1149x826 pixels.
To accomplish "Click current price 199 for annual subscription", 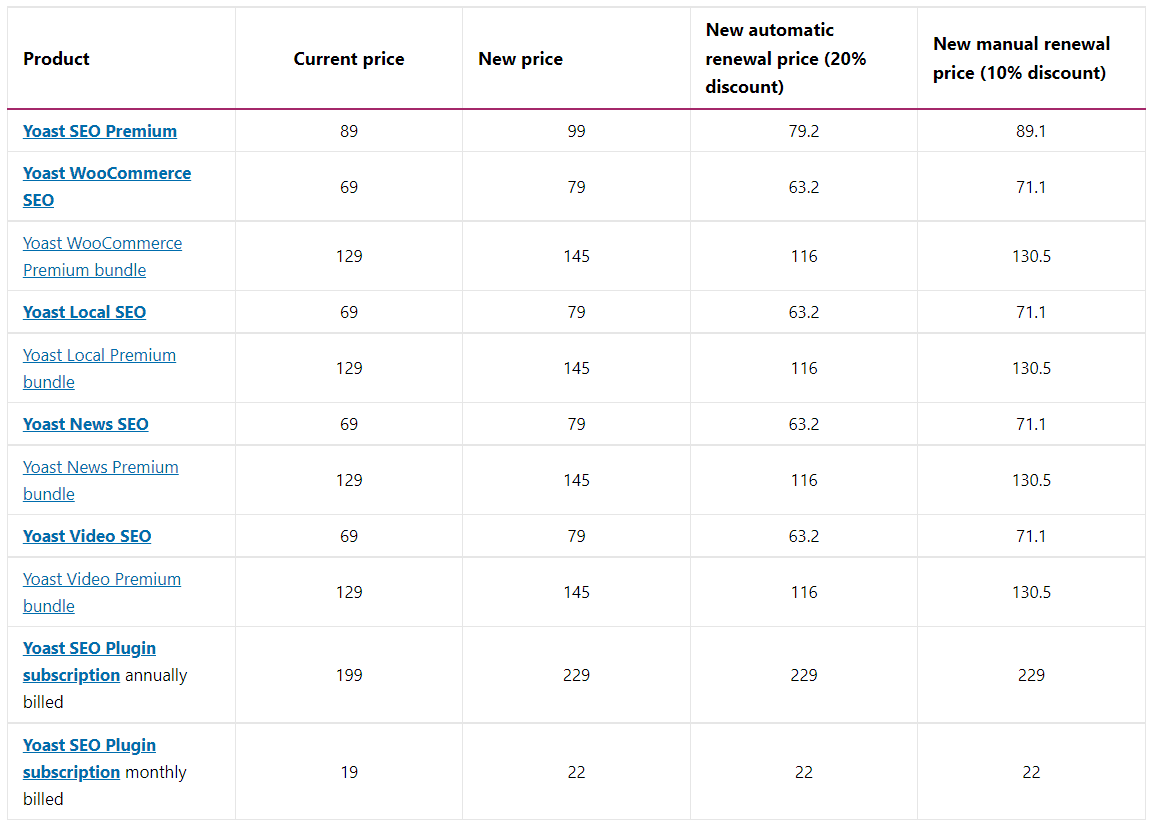I will click(x=349, y=675).
